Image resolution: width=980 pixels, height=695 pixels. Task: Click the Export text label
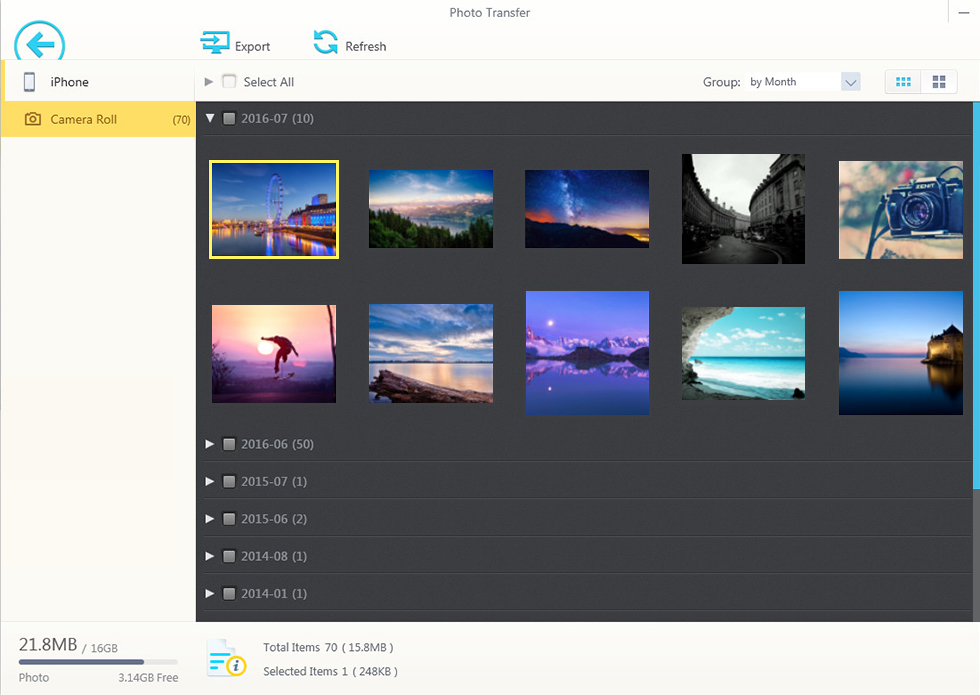point(252,46)
